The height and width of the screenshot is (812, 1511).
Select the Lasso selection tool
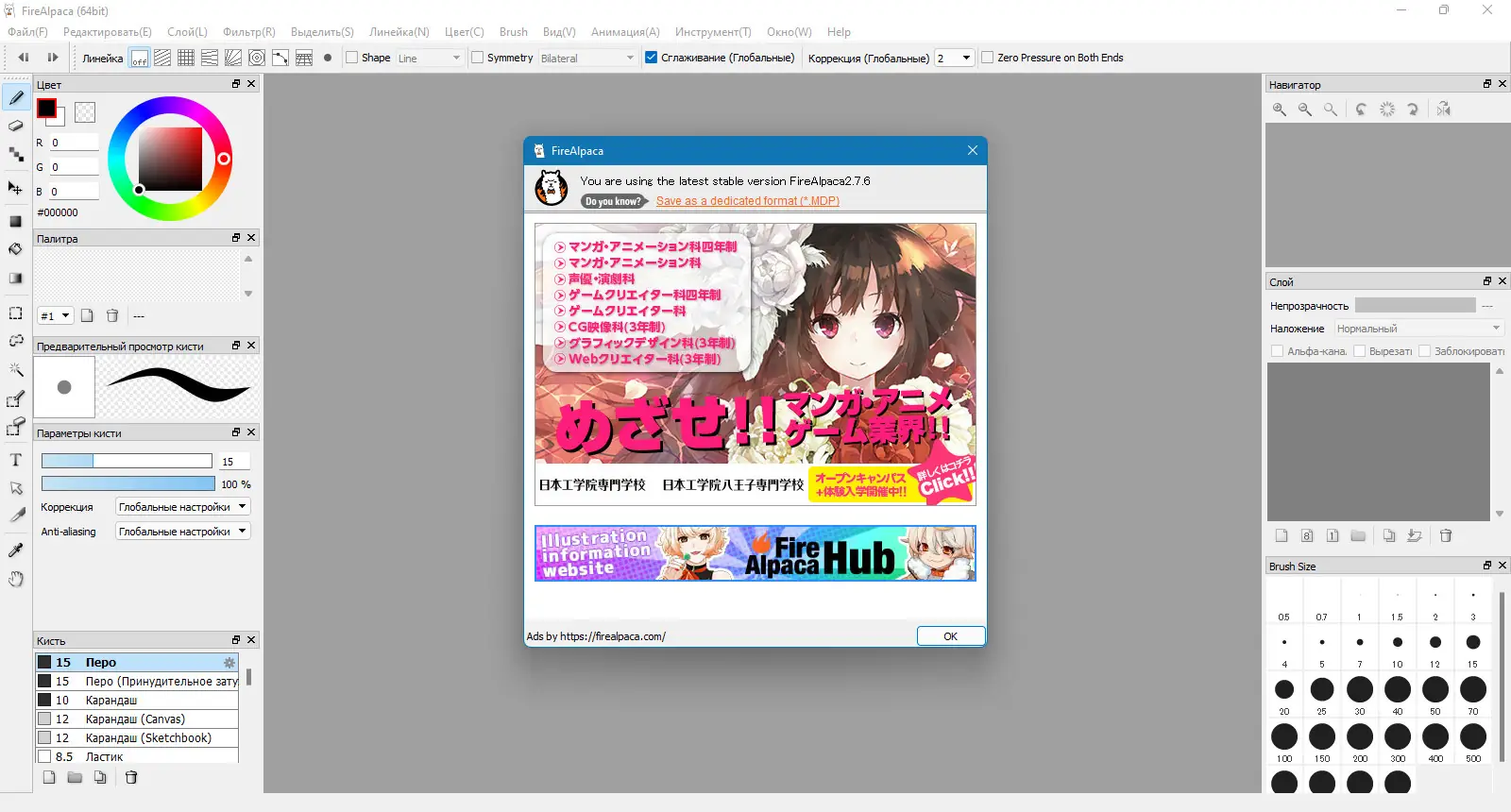pyautogui.click(x=16, y=341)
